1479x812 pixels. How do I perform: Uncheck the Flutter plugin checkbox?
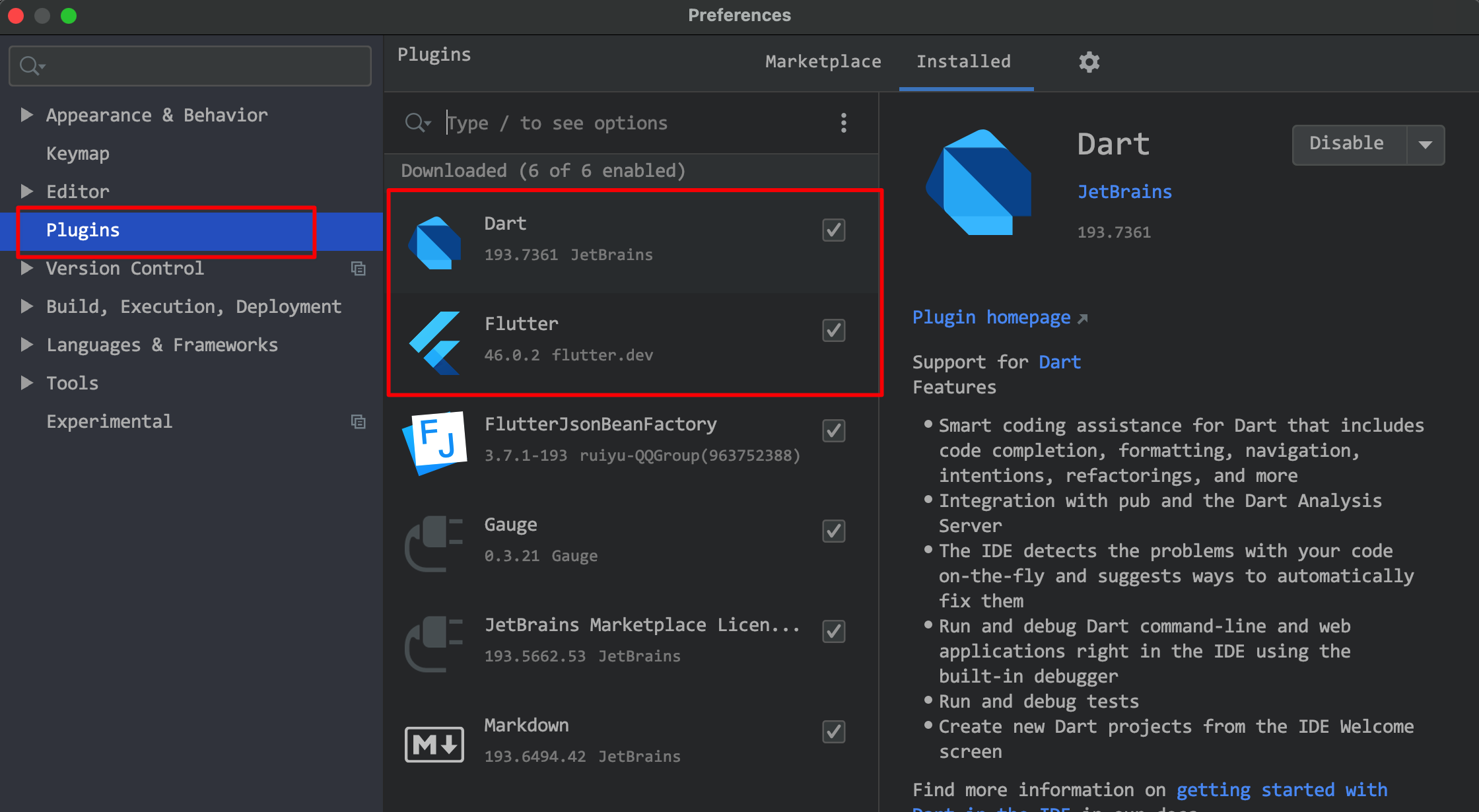(x=834, y=330)
